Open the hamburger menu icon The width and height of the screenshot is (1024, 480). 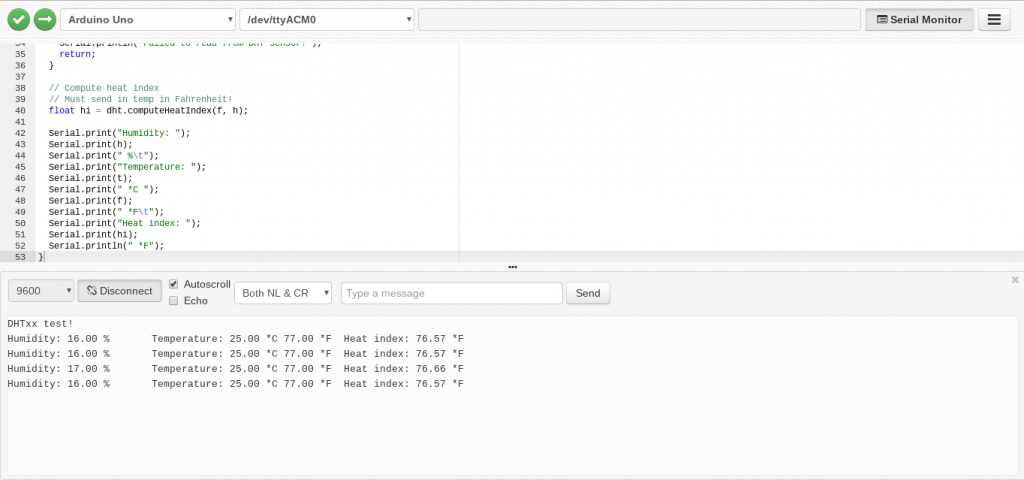(x=993, y=19)
